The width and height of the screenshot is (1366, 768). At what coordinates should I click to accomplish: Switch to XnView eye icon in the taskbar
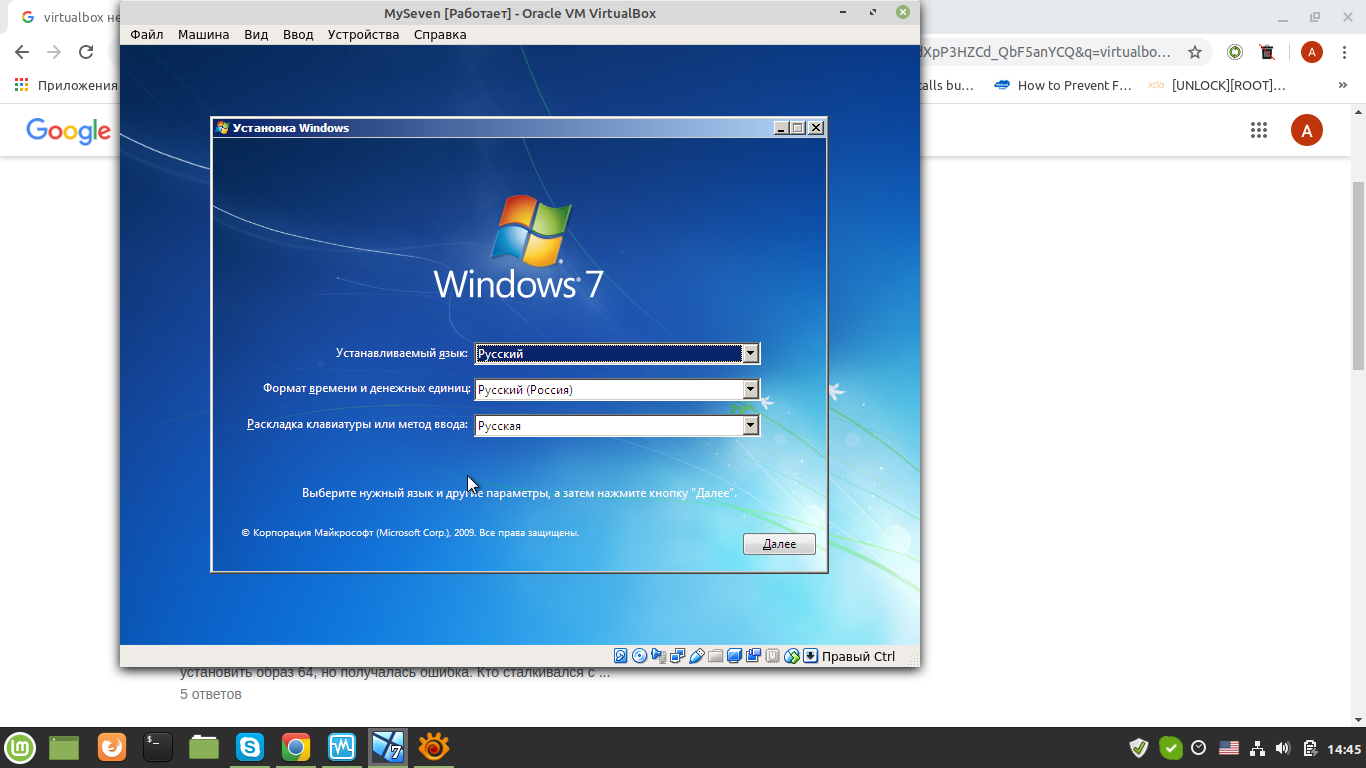(434, 747)
